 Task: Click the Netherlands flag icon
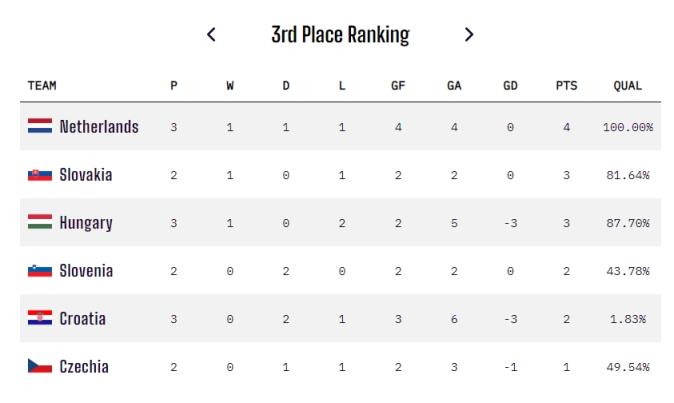pos(40,126)
